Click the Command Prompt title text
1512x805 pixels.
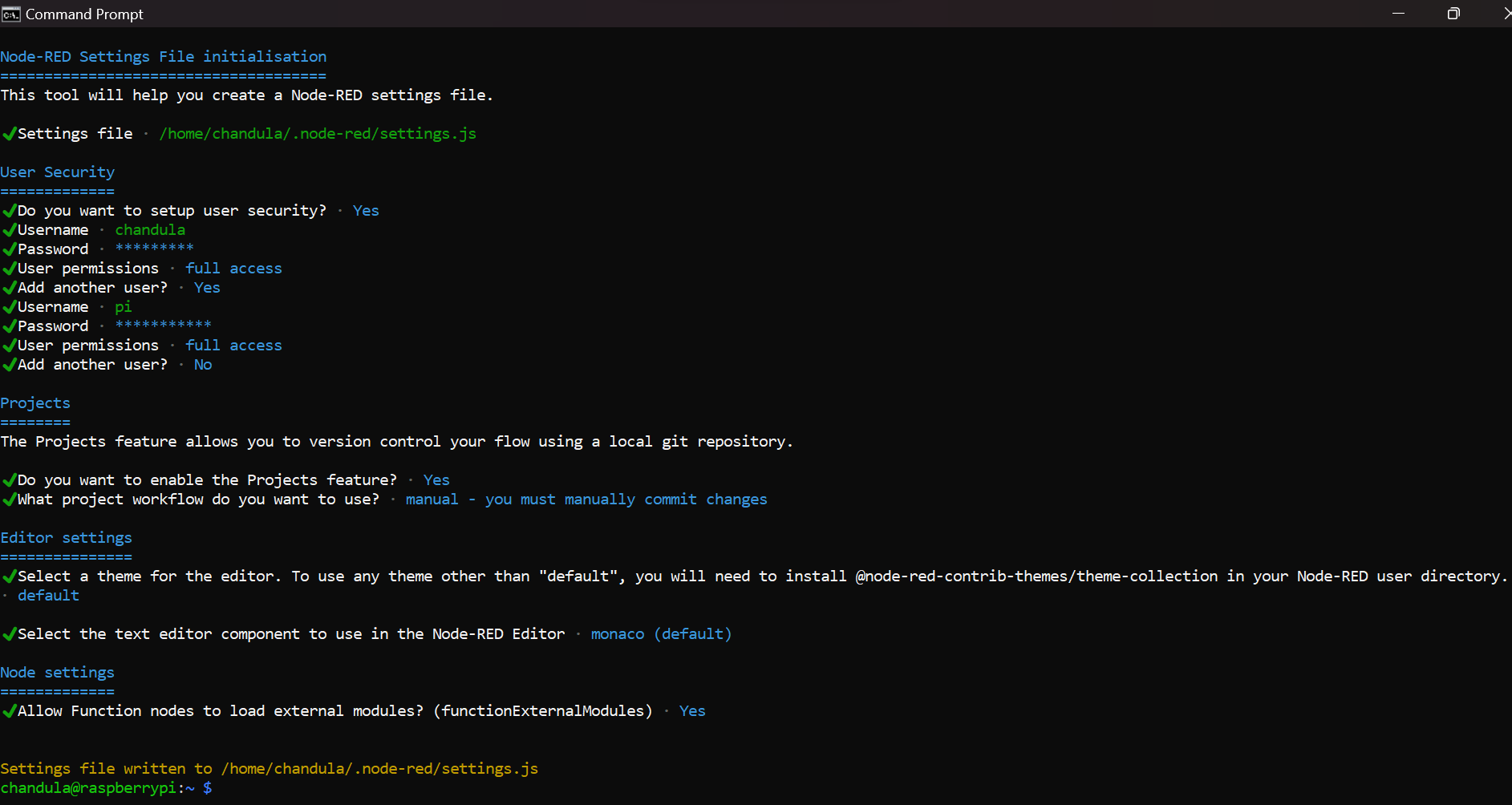click(84, 14)
